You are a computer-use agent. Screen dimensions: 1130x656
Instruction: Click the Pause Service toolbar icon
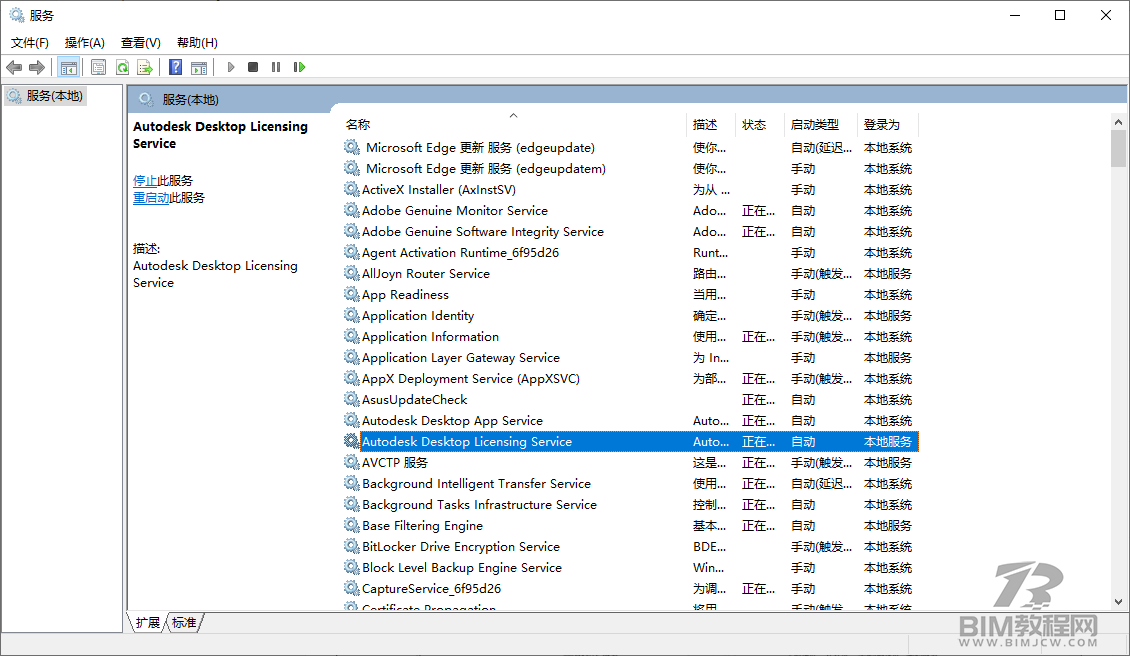pyautogui.click(x=276, y=67)
